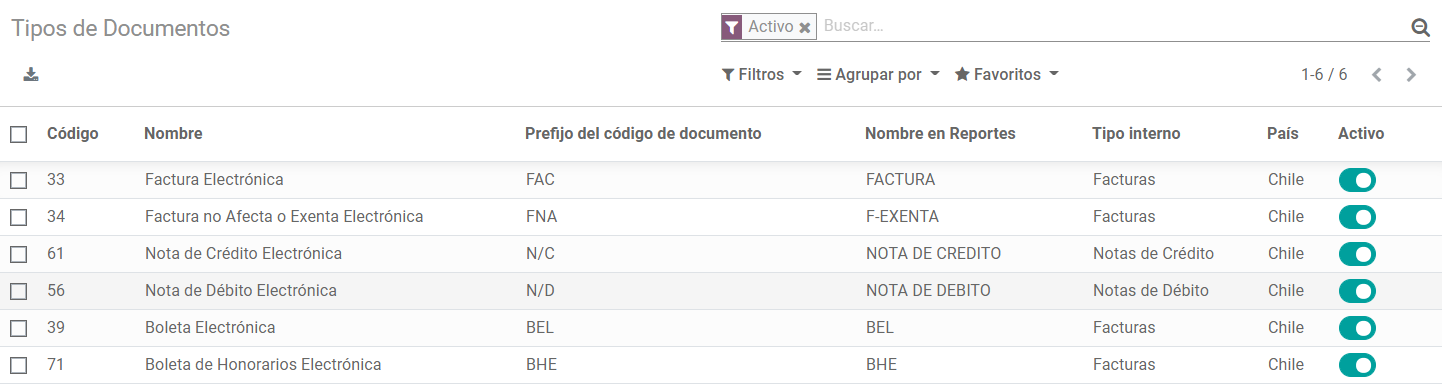
Task: Toggle Activo for Nota de Crédito Electrónica
Action: click(1358, 254)
